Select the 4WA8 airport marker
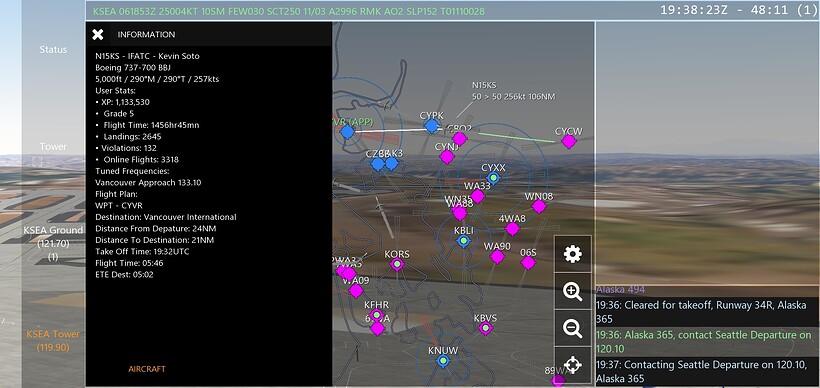Screen dimensions: 820x388 tap(512, 229)
